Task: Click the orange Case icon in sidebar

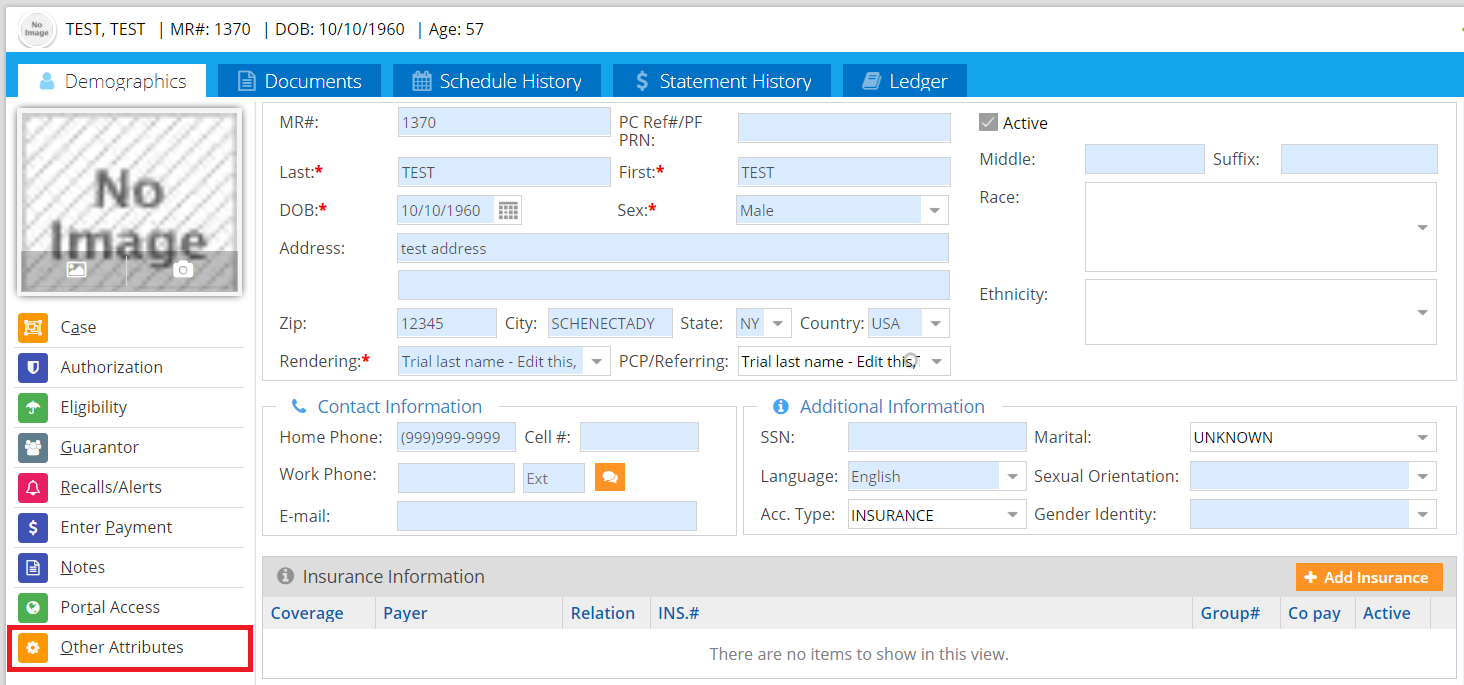Action: pyautogui.click(x=33, y=327)
